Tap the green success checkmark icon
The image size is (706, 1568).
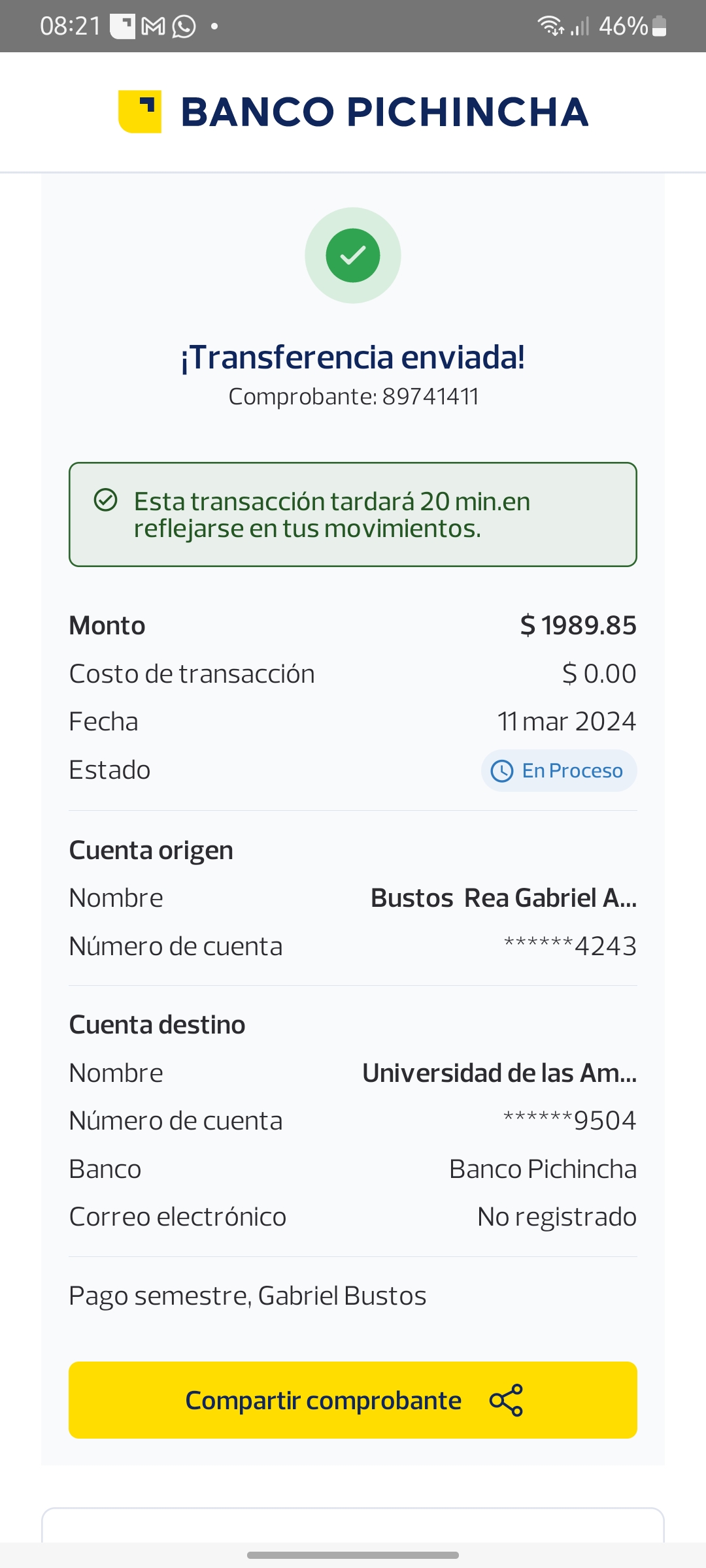click(353, 255)
